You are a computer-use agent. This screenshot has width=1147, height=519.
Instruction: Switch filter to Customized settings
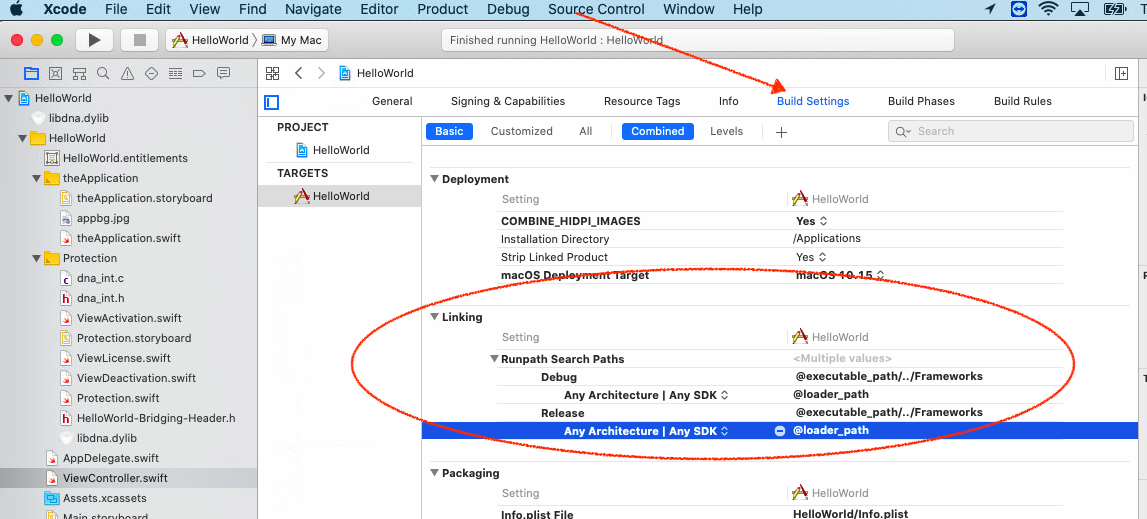[x=522, y=131]
